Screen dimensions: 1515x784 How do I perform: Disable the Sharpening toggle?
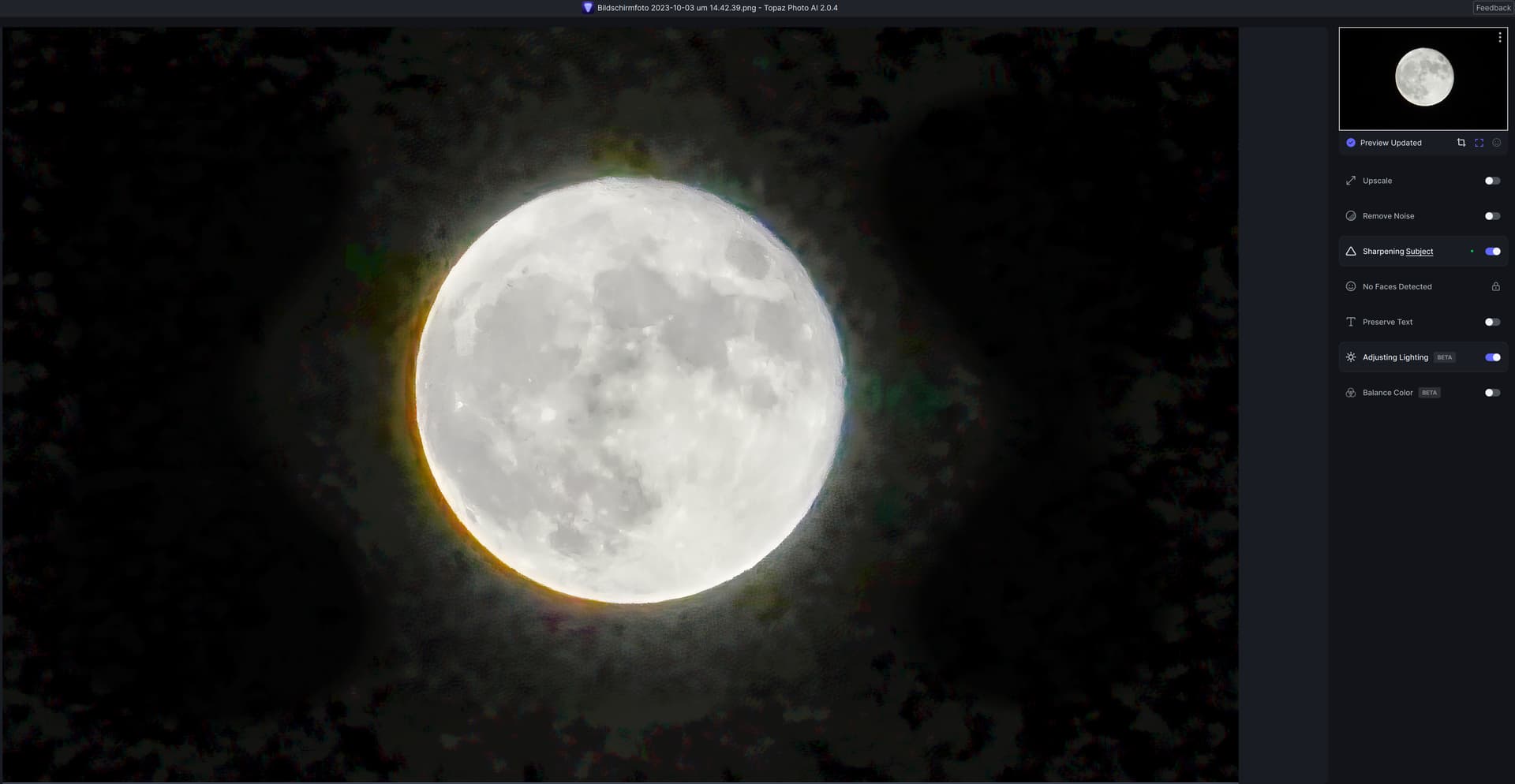click(1492, 252)
